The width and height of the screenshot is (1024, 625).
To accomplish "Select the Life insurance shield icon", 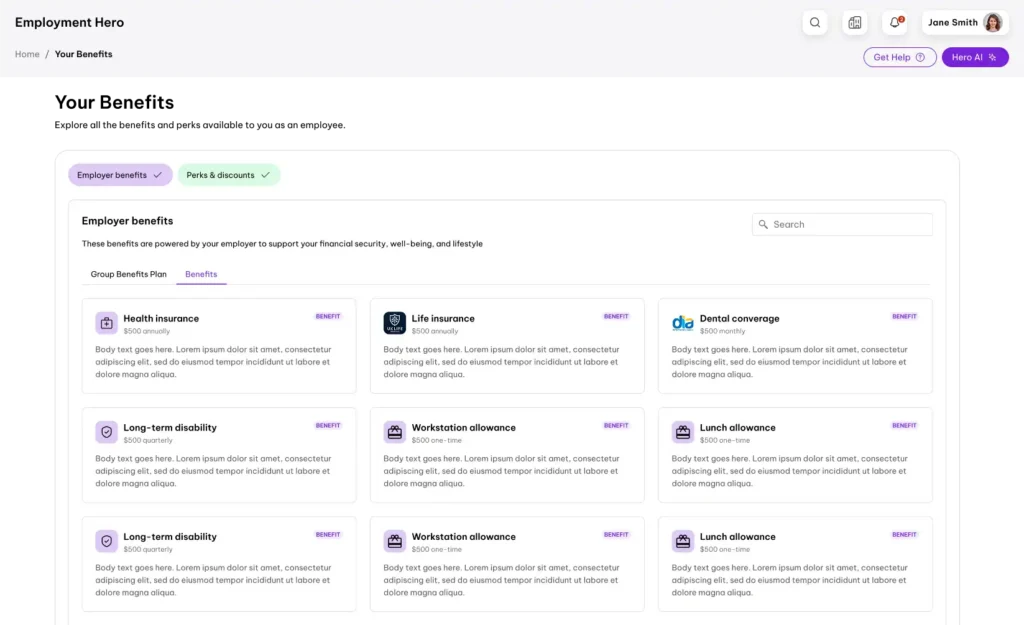I will 394,322.
